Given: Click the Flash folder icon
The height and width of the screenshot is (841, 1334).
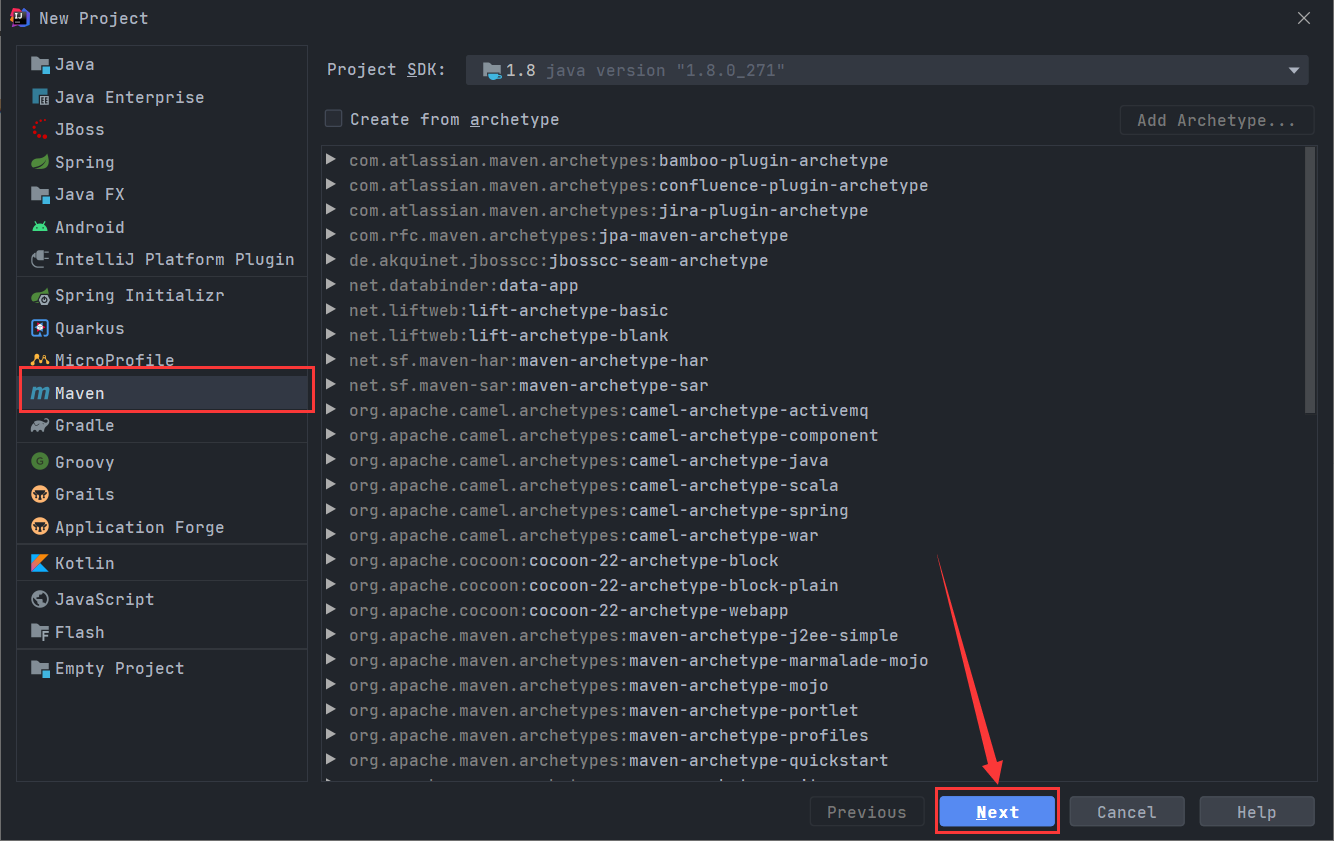Looking at the screenshot, I should click(x=40, y=632).
